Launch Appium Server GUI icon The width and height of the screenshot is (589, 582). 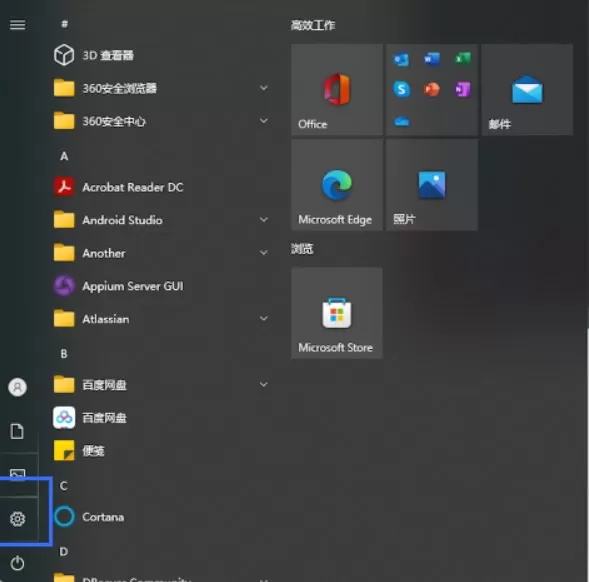[x=64, y=286]
